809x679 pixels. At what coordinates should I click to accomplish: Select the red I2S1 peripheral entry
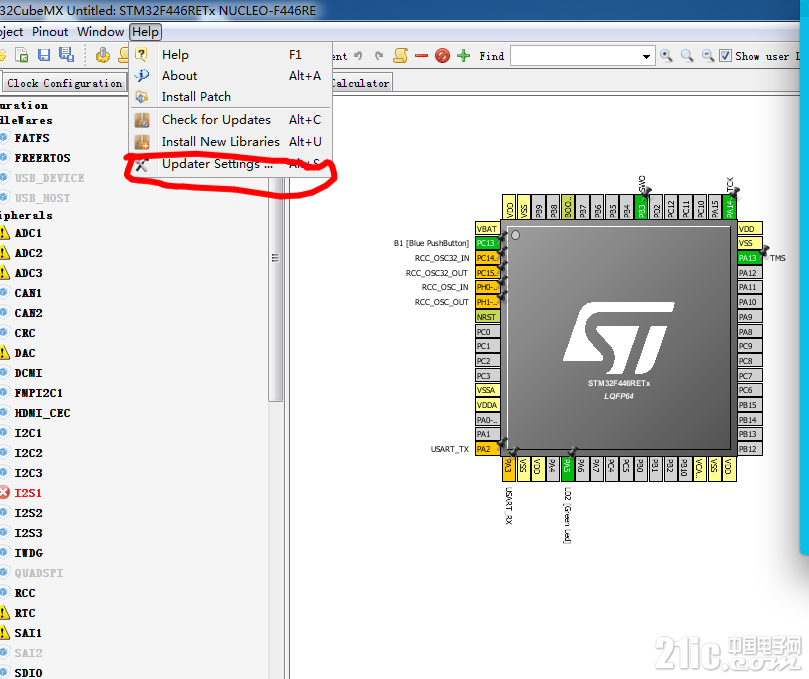pos(28,493)
